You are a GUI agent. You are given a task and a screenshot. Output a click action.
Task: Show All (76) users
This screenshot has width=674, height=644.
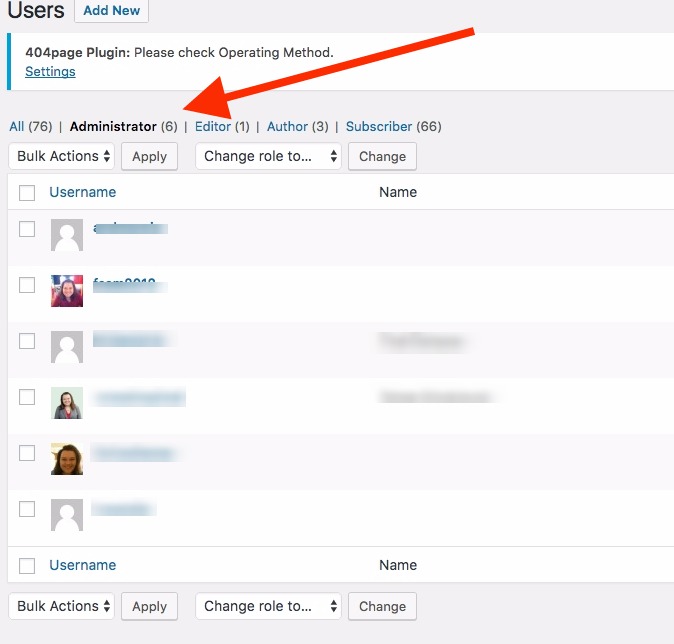point(30,127)
